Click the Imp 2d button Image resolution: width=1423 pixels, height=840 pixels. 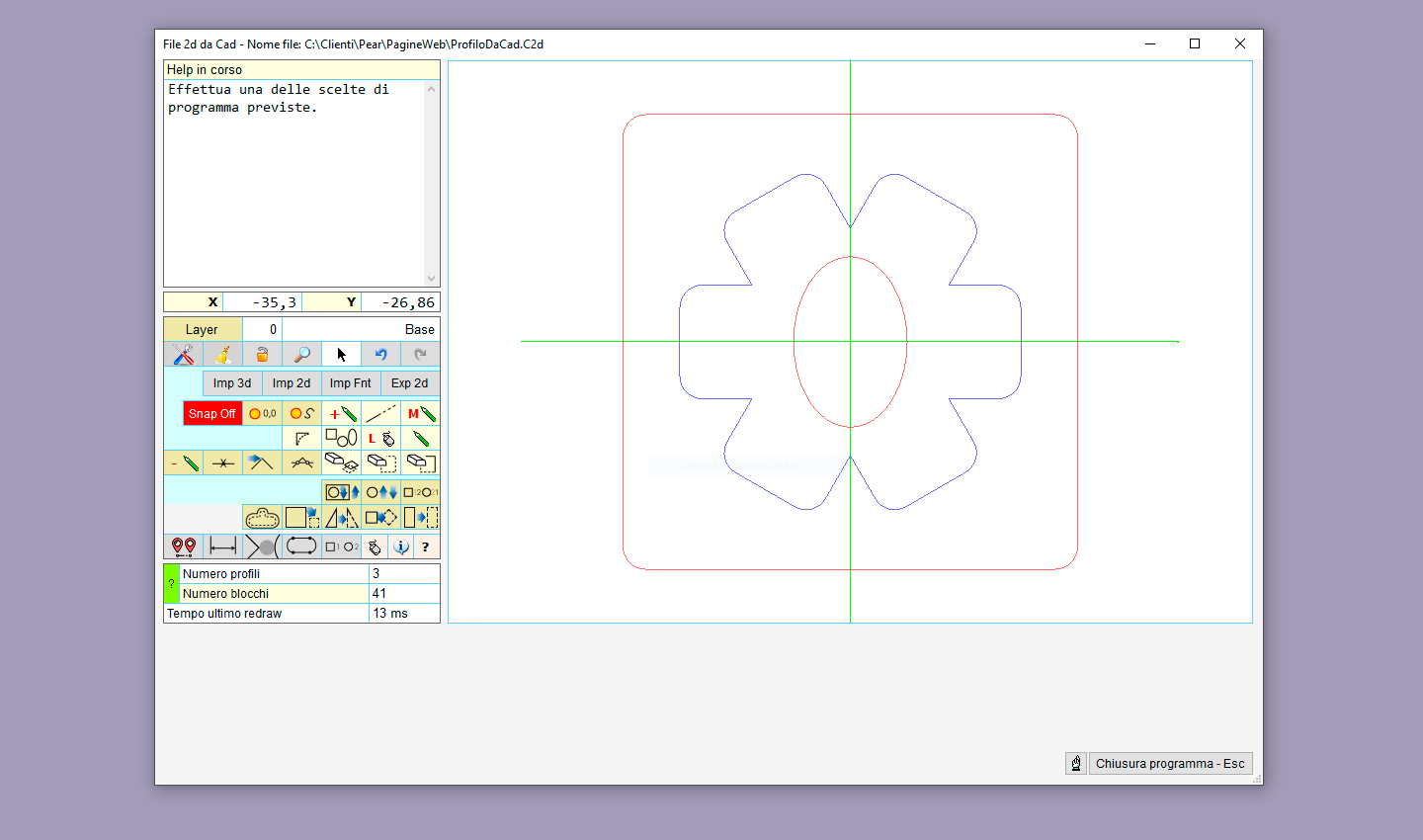click(292, 383)
